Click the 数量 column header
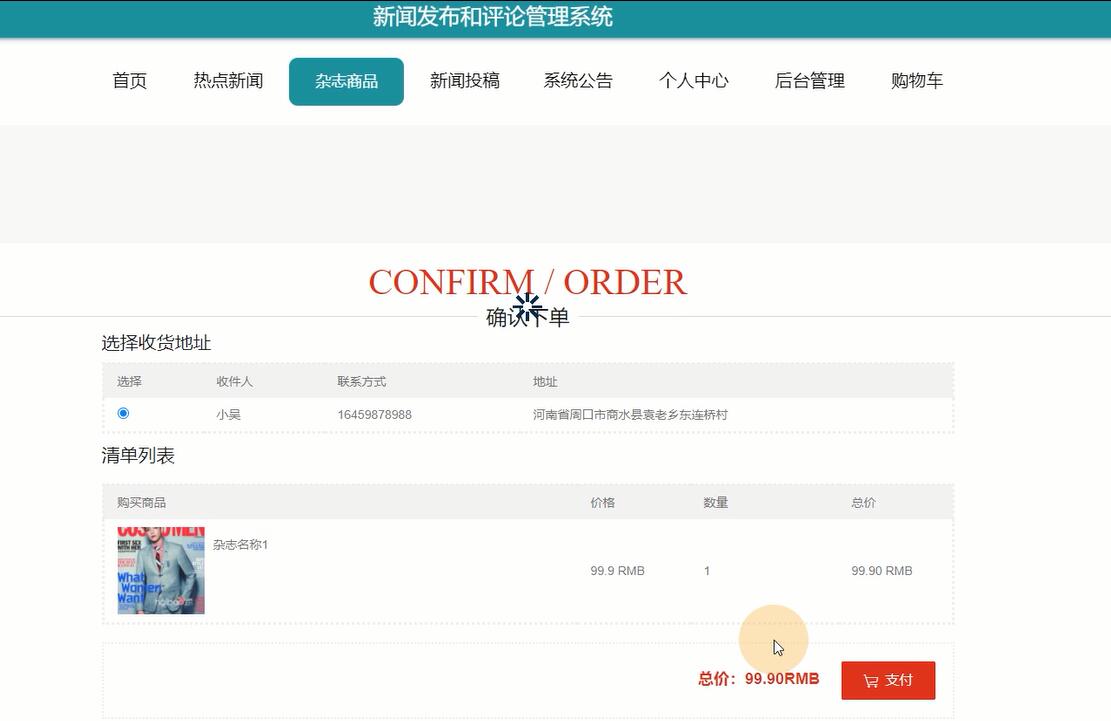 click(716, 503)
